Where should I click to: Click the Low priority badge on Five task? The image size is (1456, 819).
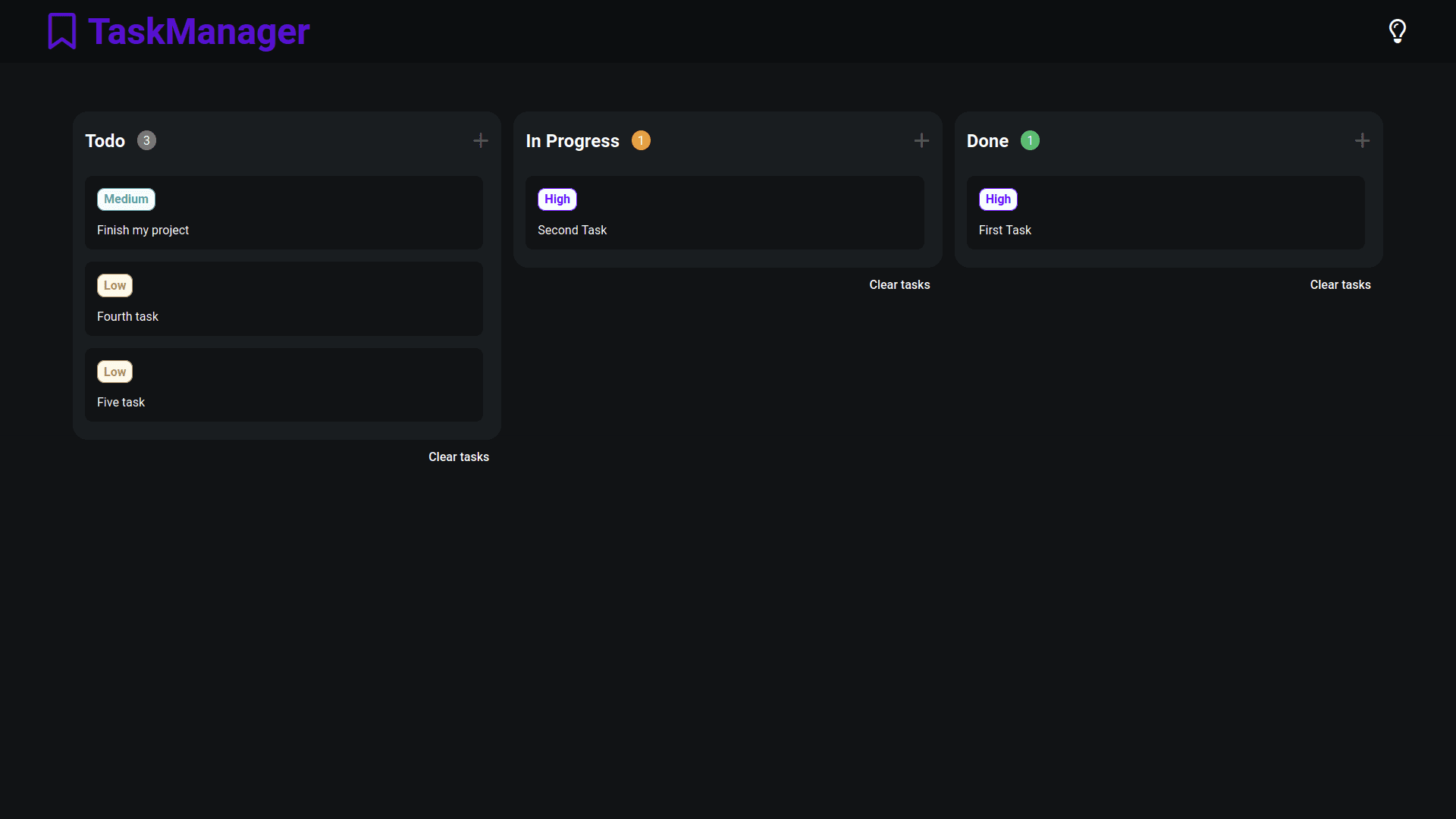click(113, 371)
